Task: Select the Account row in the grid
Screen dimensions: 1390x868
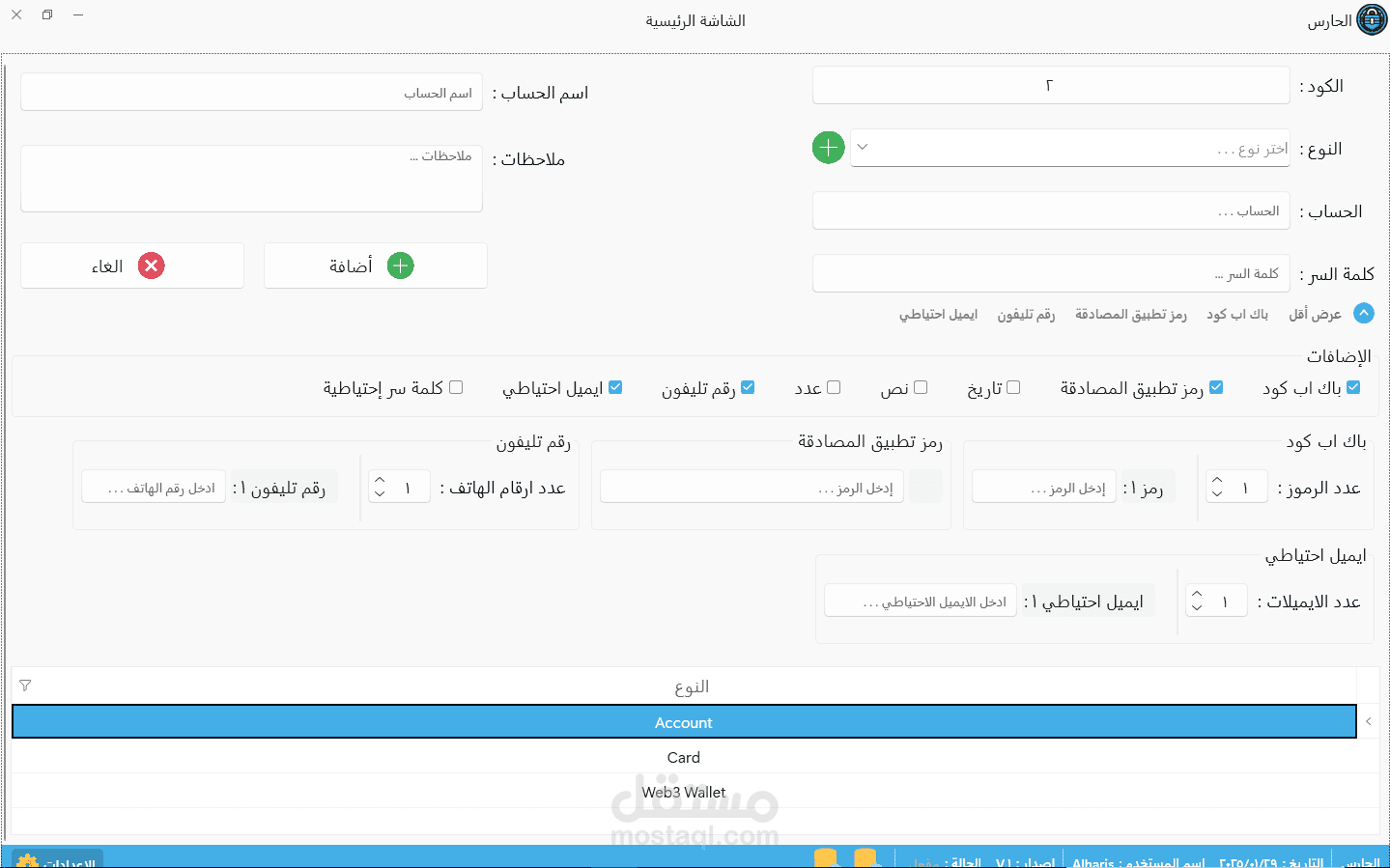Action: (x=684, y=721)
